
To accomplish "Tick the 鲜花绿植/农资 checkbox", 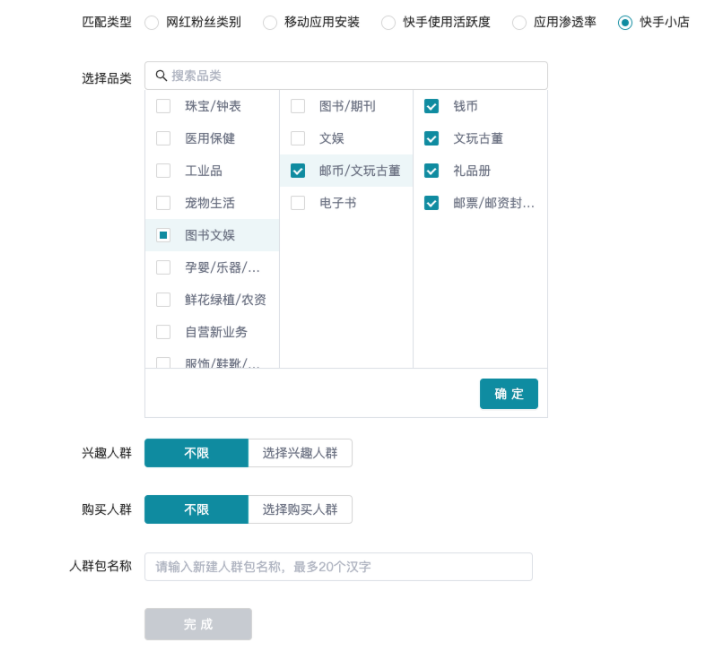I will pyautogui.click(x=163, y=299).
